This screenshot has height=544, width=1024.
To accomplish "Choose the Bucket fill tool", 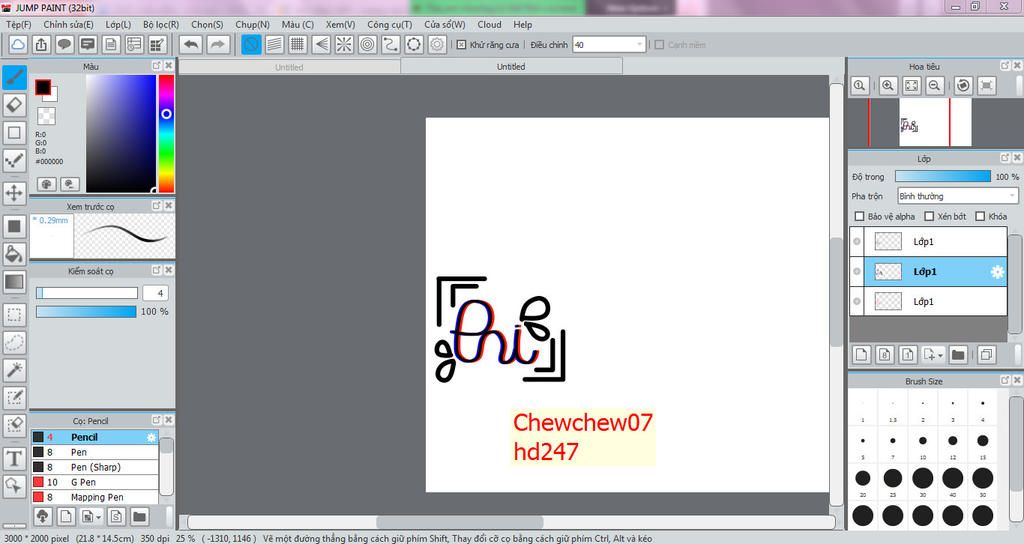I will point(14,254).
